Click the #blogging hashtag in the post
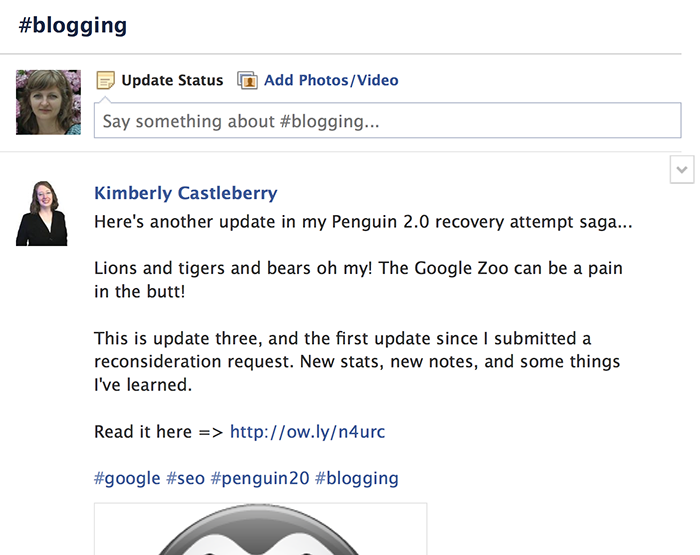The height and width of the screenshot is (555, 700). [x=357, y=478]
